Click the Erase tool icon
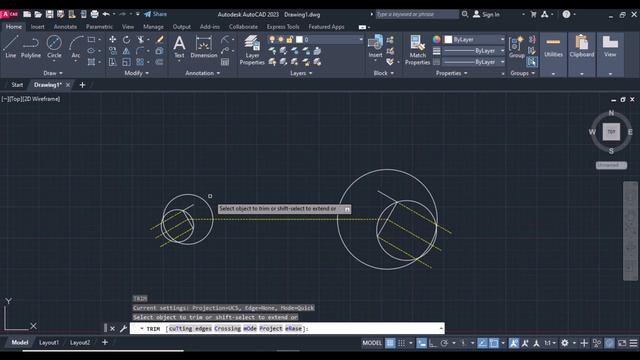The width and height of the screenshot is (640, 360). click(x=160, y=40)
